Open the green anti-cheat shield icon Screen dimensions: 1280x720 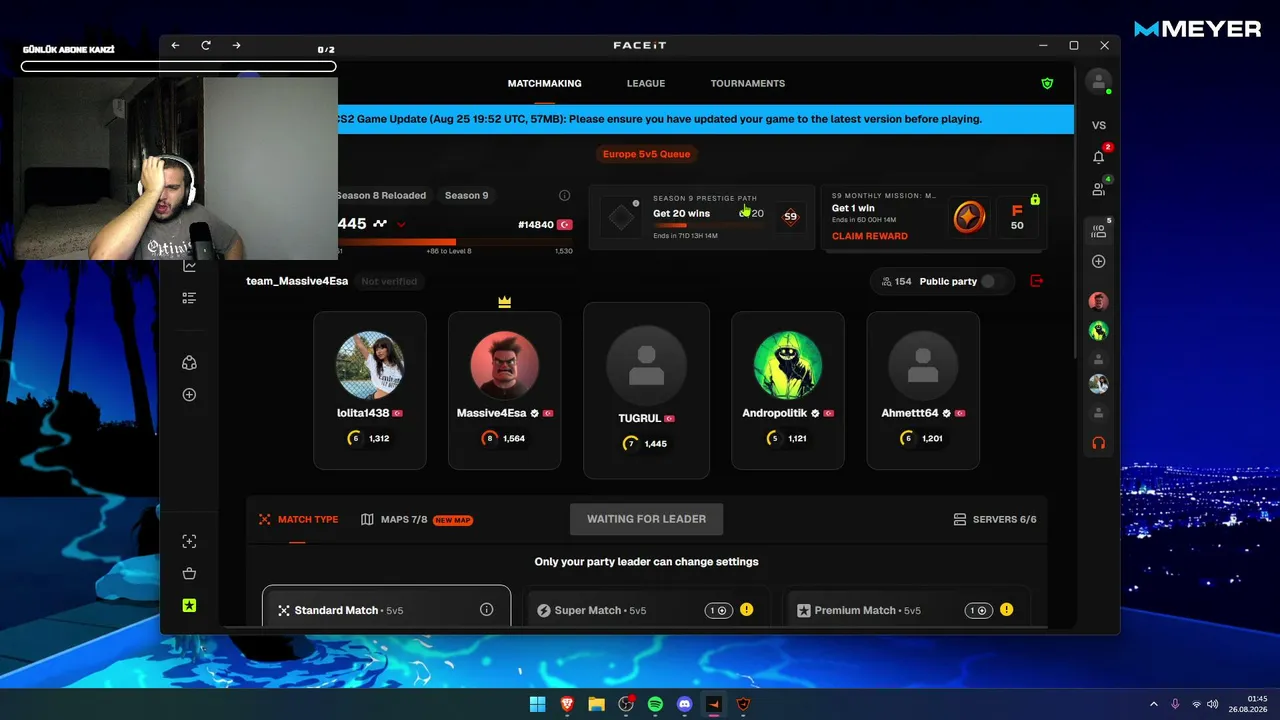click(1047, 83)
